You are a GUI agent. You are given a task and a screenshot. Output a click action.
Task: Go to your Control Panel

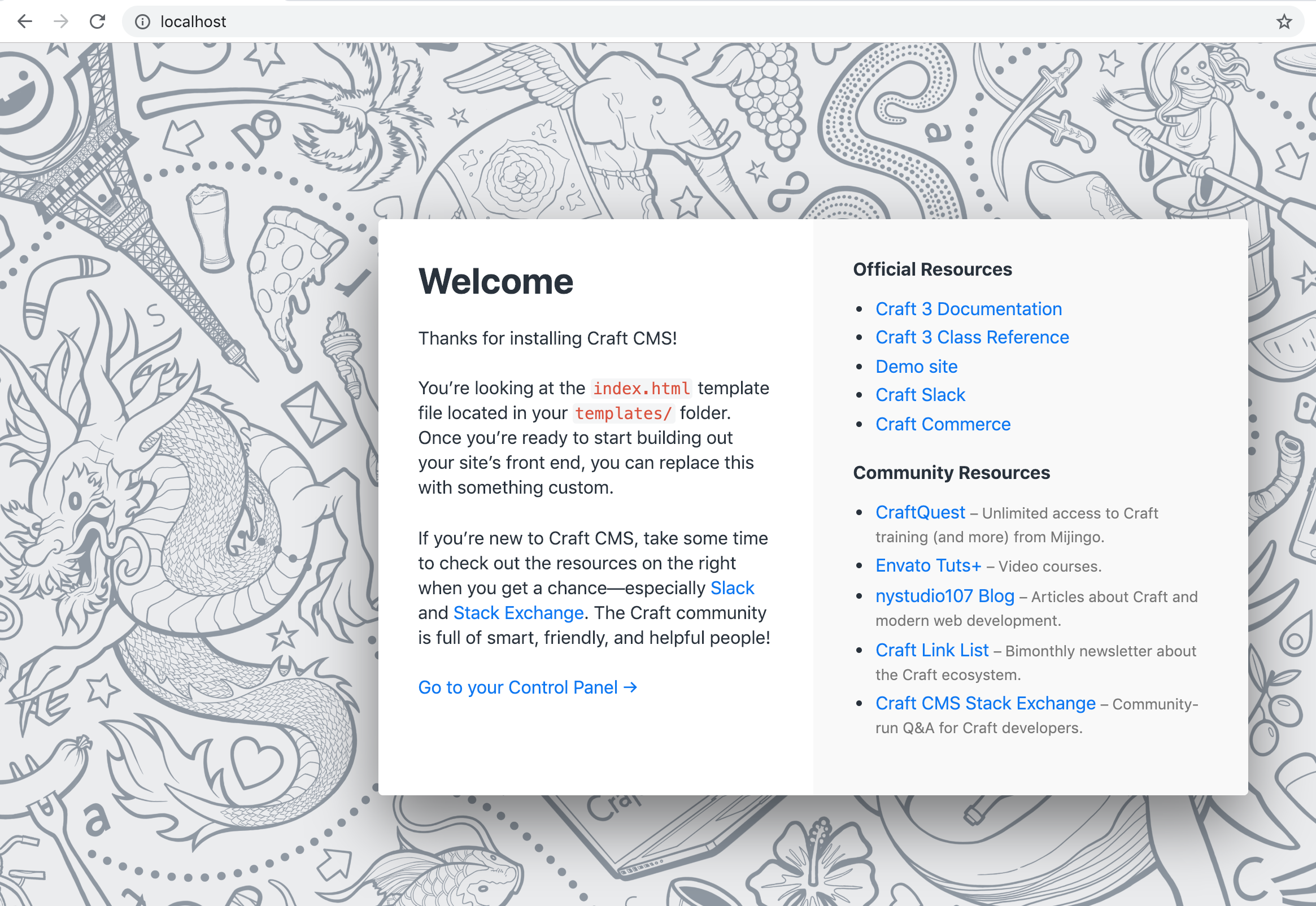pyautogui.click(x=527, y=687)
